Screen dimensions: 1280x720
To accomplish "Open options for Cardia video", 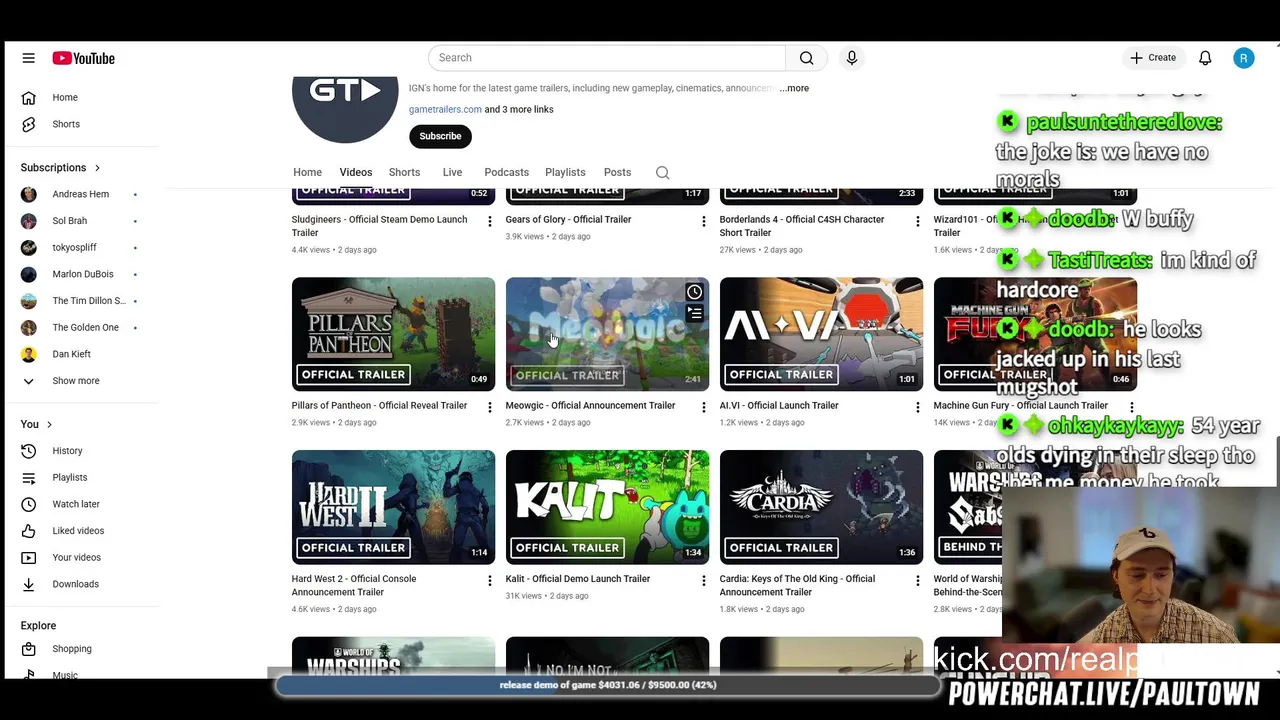I will pyautogui.click(x=917, y=580).
